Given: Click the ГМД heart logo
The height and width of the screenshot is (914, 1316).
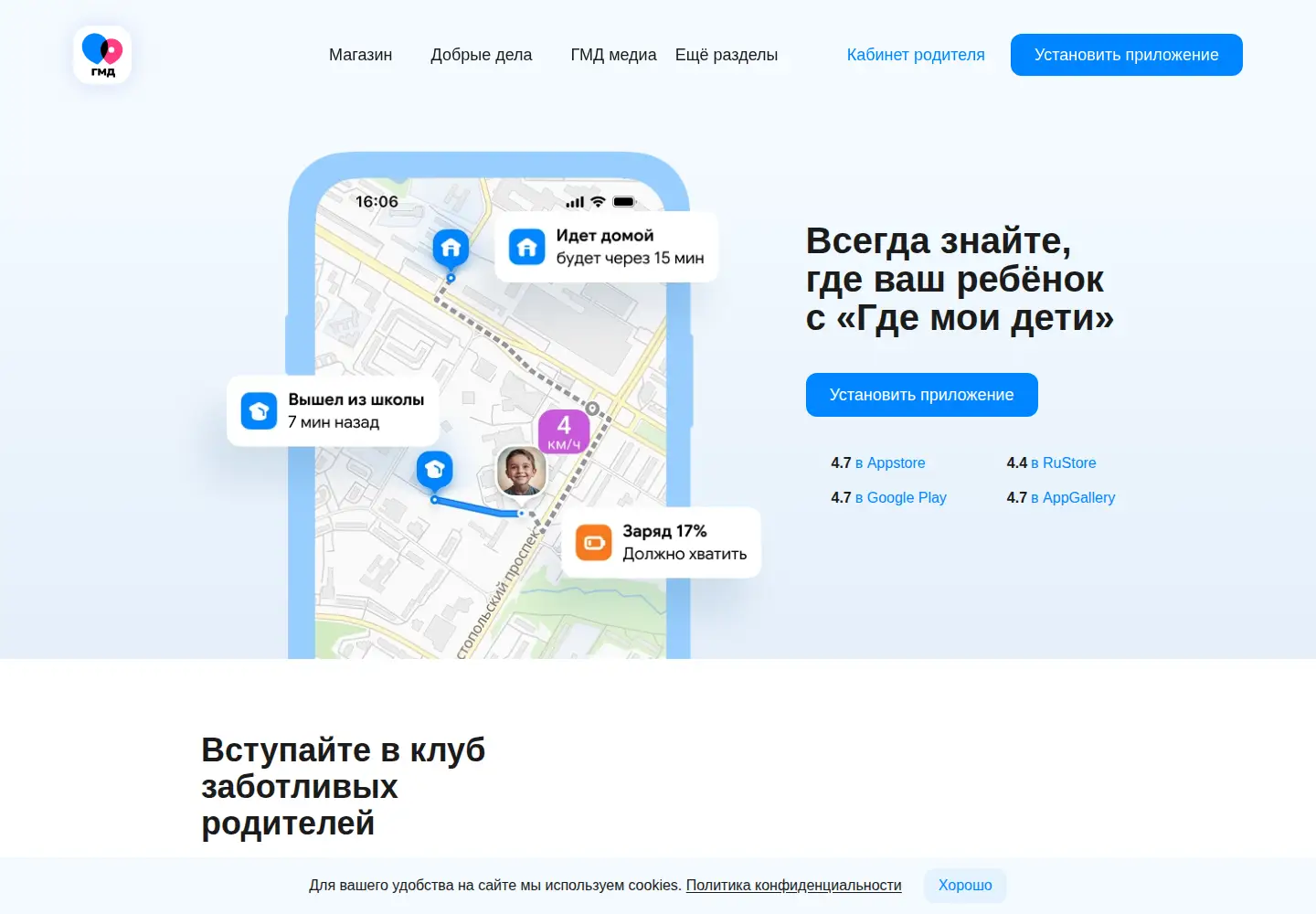Looking at the screenshot, I should (x=102, y=55).
